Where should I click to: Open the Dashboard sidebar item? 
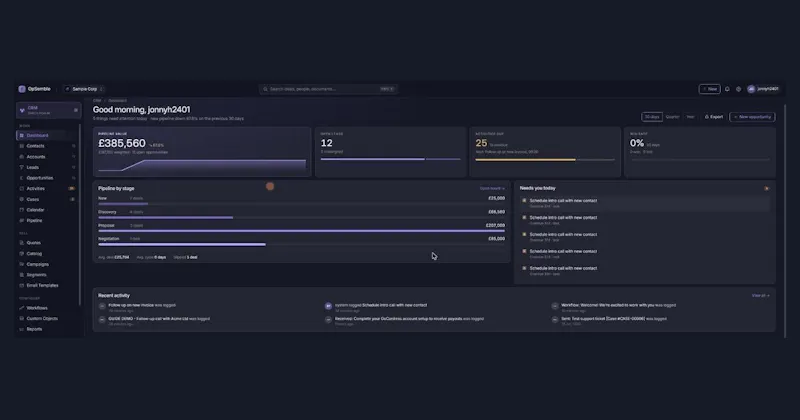click(x=48, y=135)
